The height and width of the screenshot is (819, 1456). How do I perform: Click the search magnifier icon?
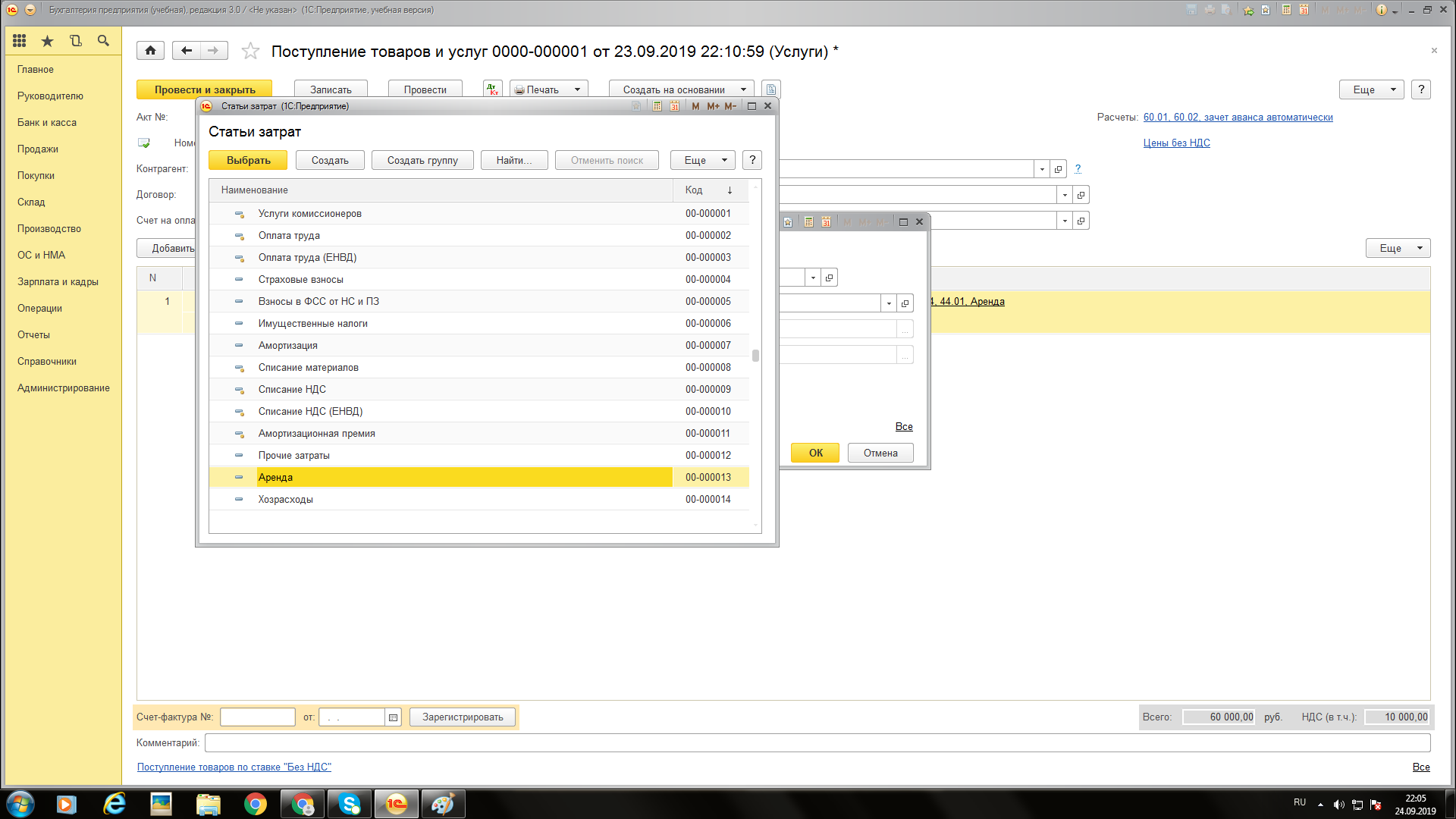pos(103,41)
